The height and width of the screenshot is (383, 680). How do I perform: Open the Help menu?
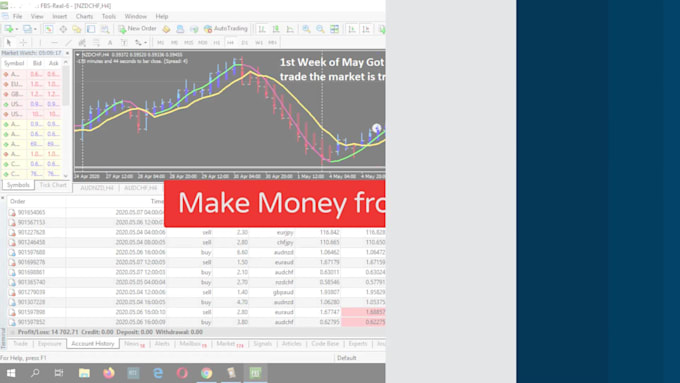point(162,16)
